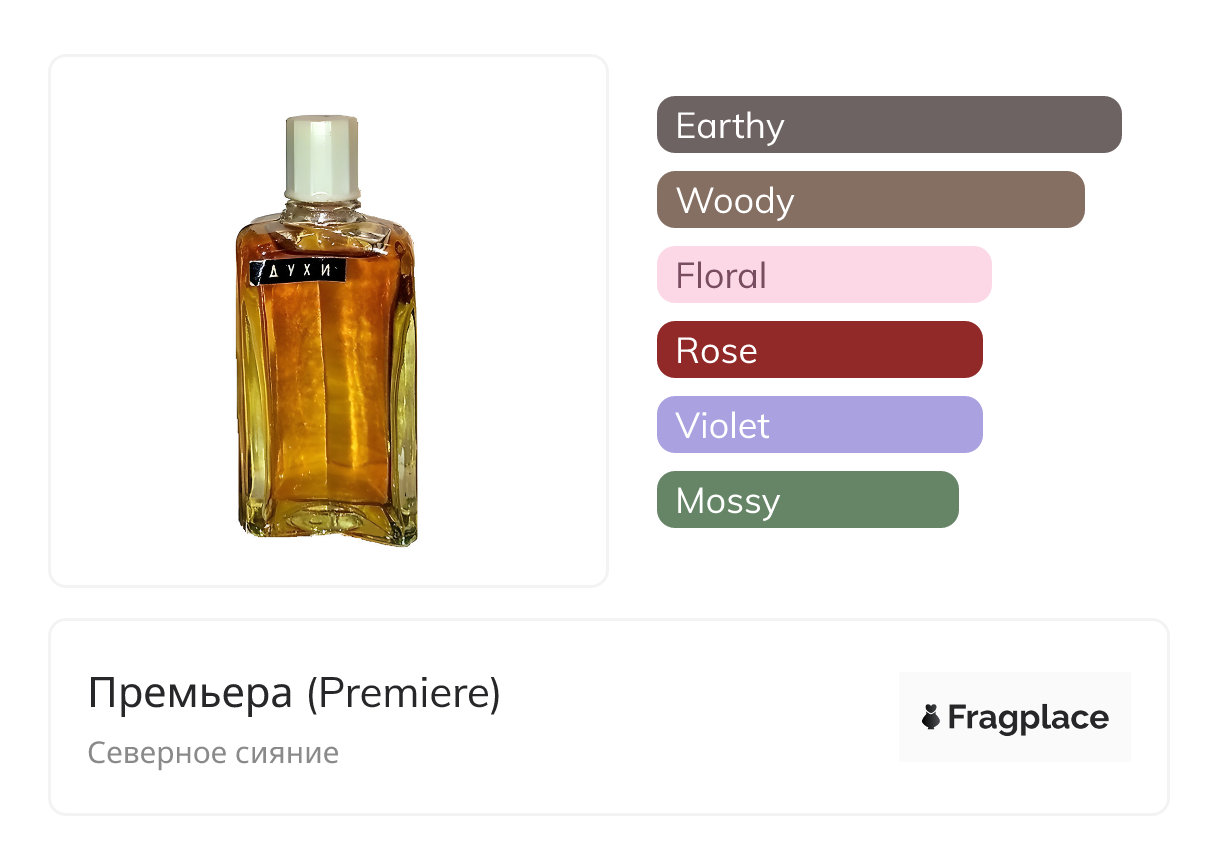Open the Северное сияние brand link
The width and height of the screenshot is (1218, 864).
click(213, 752)
